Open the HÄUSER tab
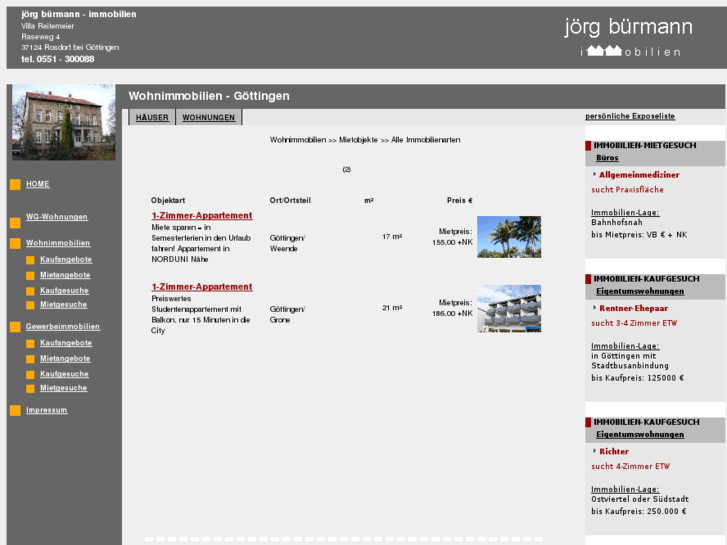Image resolution: width=727 pixels, height=545 pixels. click(x=152, y=117)
